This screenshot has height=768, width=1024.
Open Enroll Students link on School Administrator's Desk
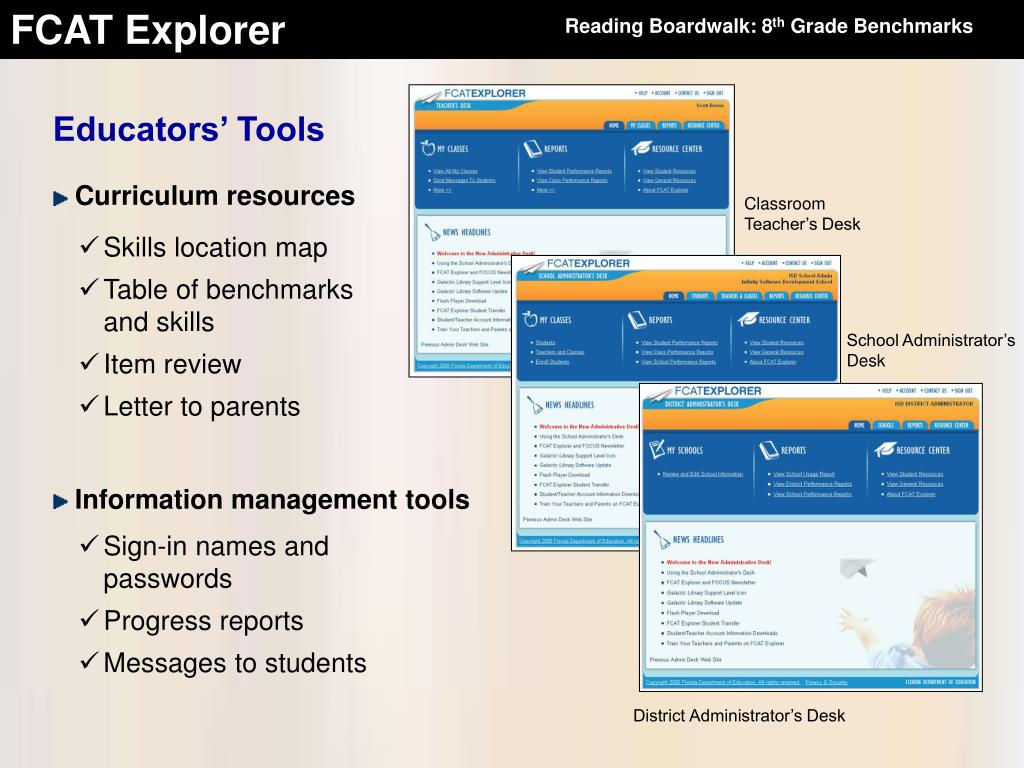pyautogui.click(x=552, y=362)
